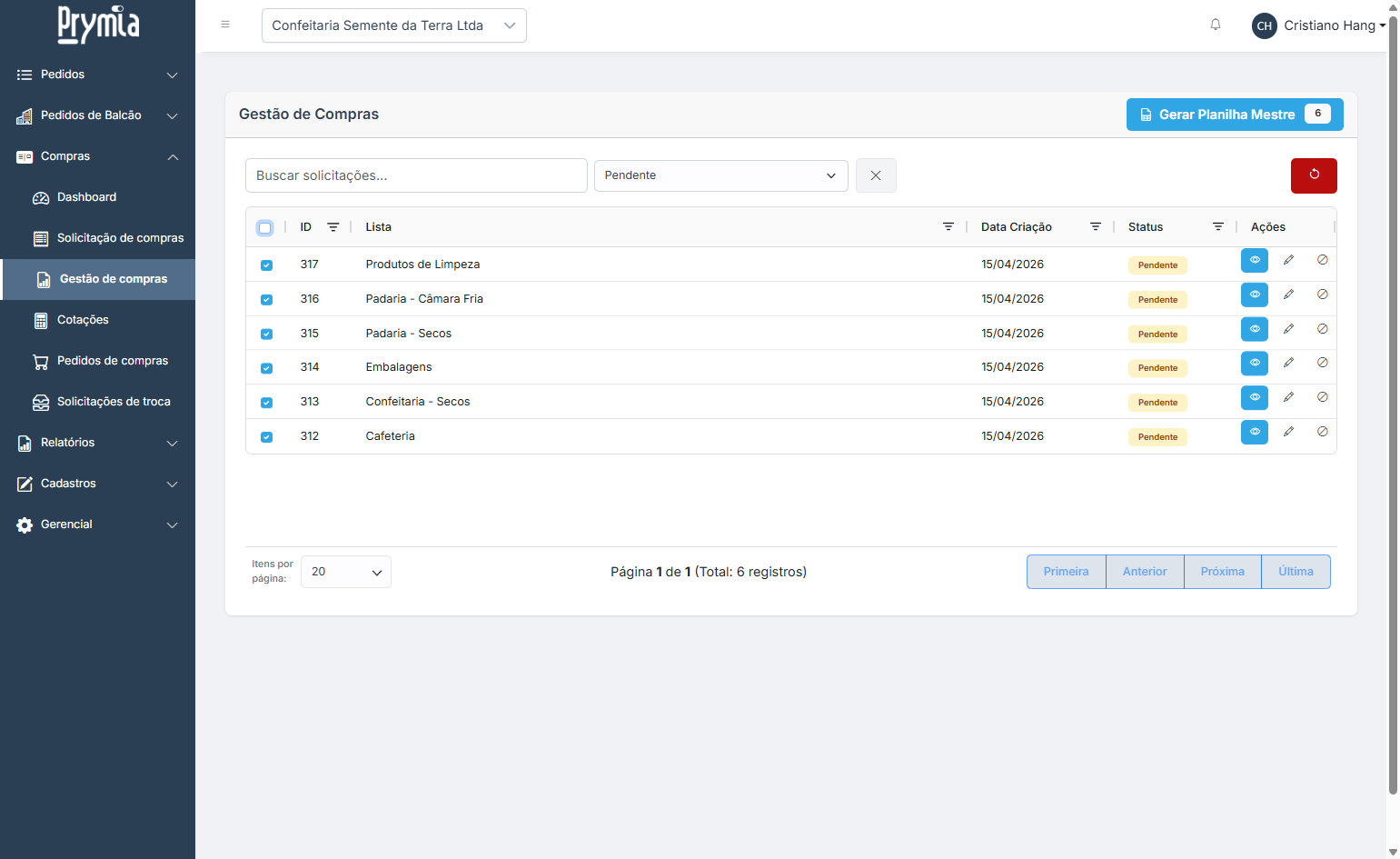The height and width of the screenshot is (859, 1400).
Task: Click the Buscar solicitações search field
Action: coord(416,175)
